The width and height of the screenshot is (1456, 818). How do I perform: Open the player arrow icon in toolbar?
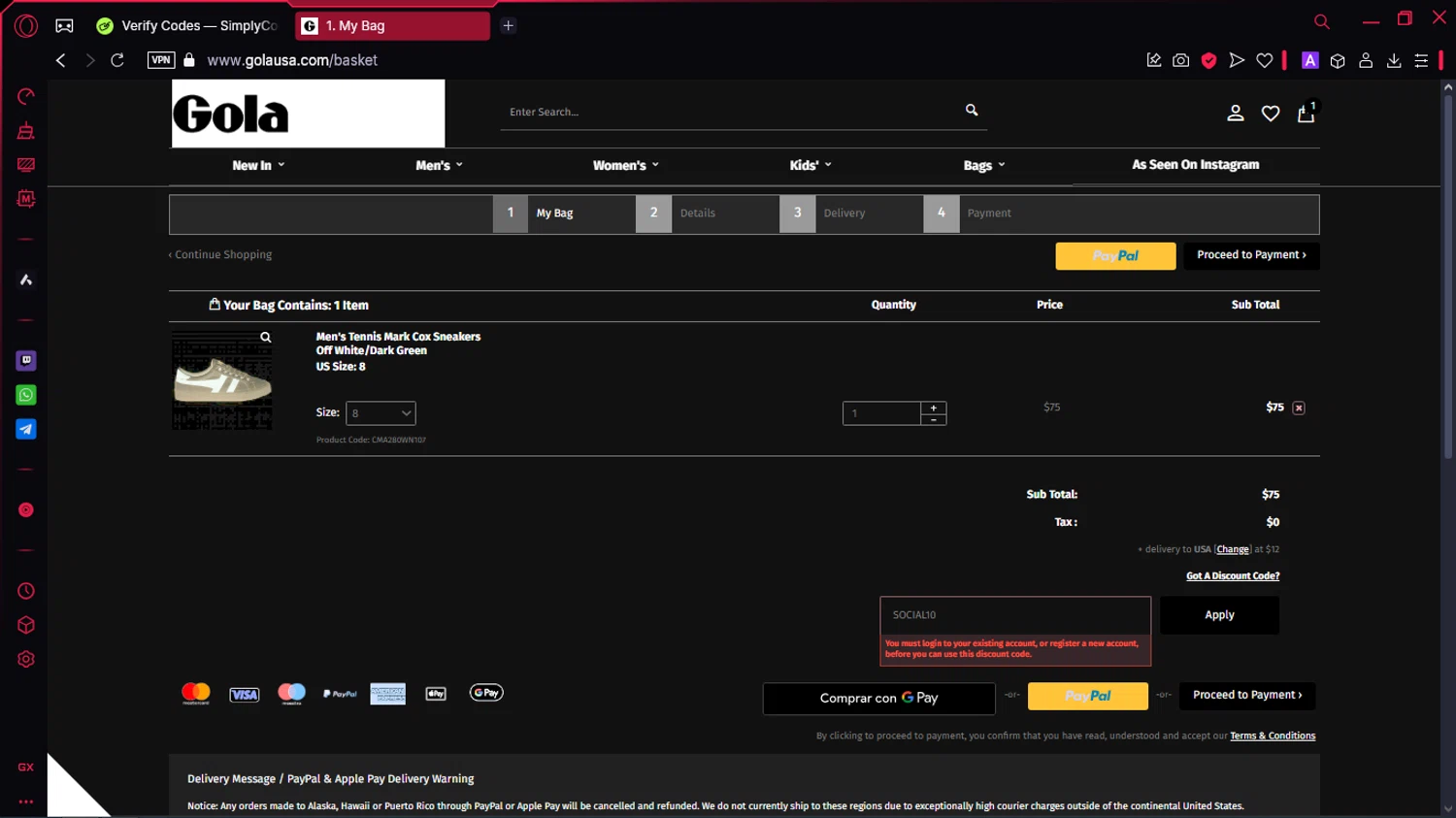coord(1237,60)
